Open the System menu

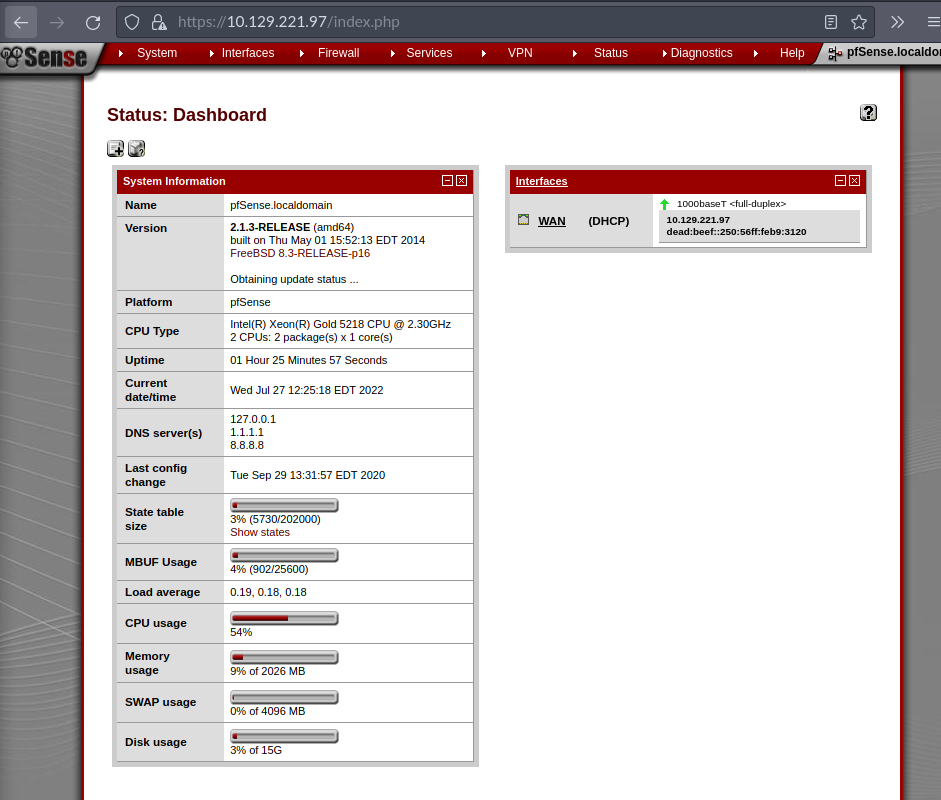(157, 53)
